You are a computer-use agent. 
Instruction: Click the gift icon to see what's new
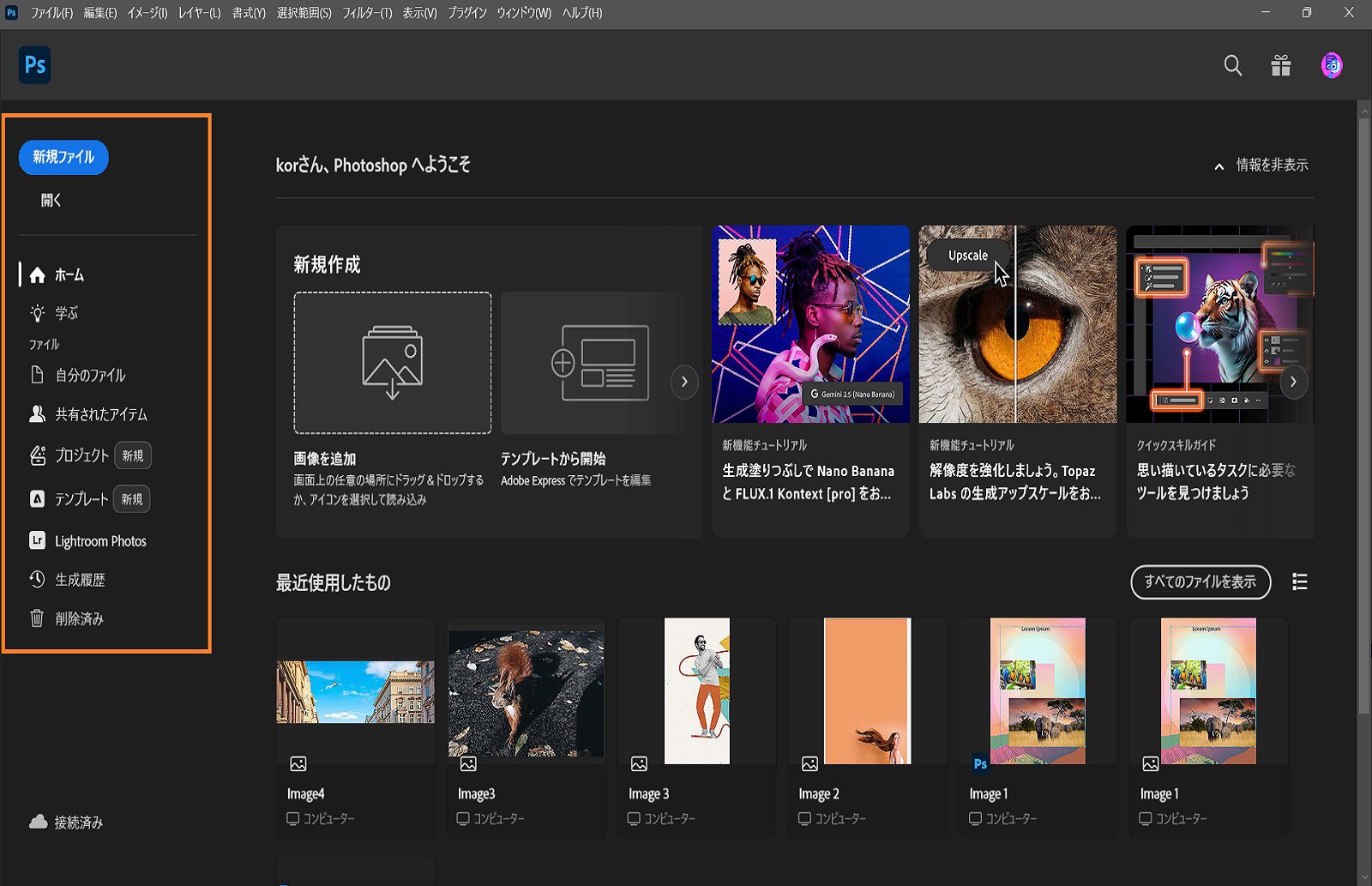[x=1281, y=65]
